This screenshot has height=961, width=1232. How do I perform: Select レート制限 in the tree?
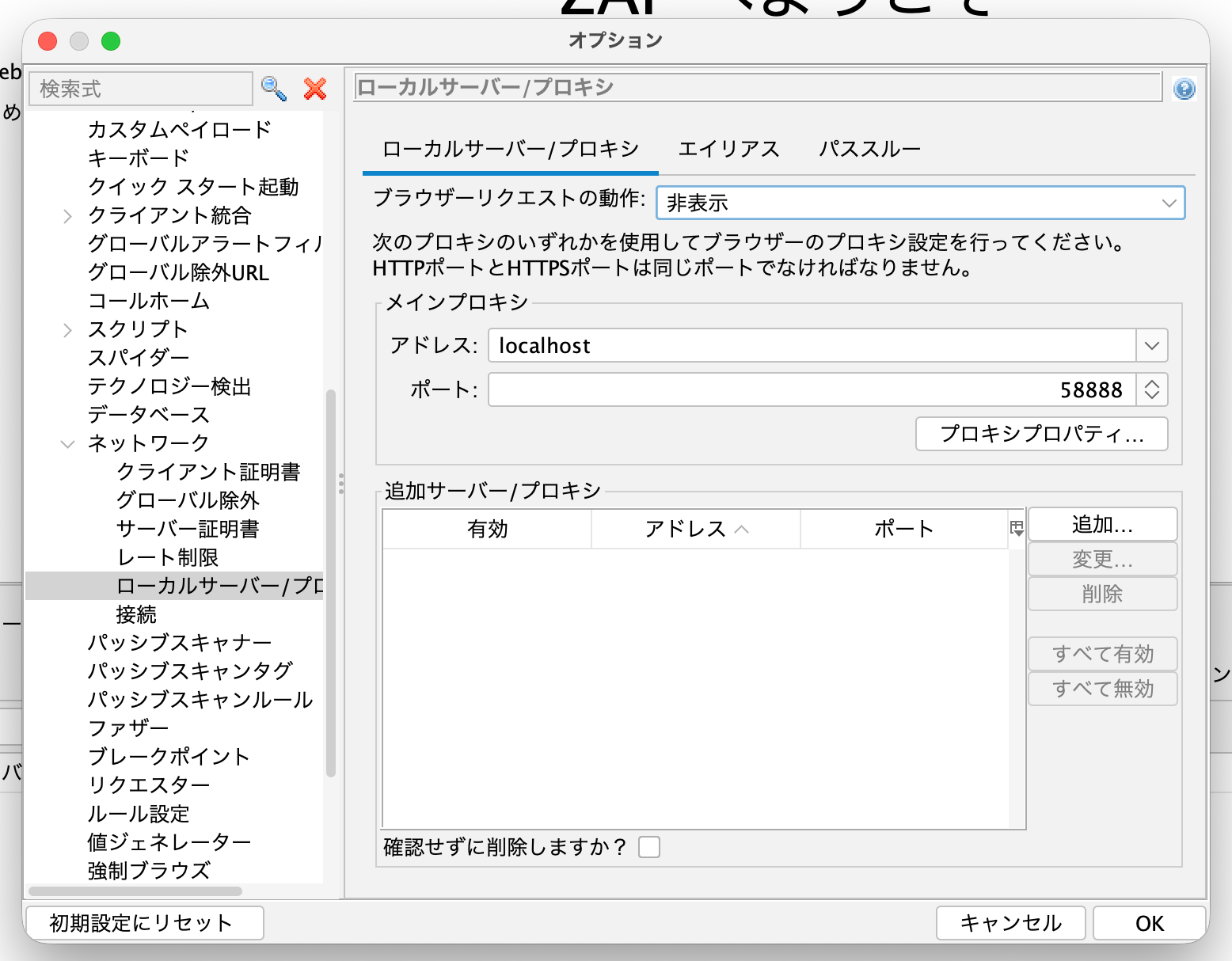tap(168, 557)
